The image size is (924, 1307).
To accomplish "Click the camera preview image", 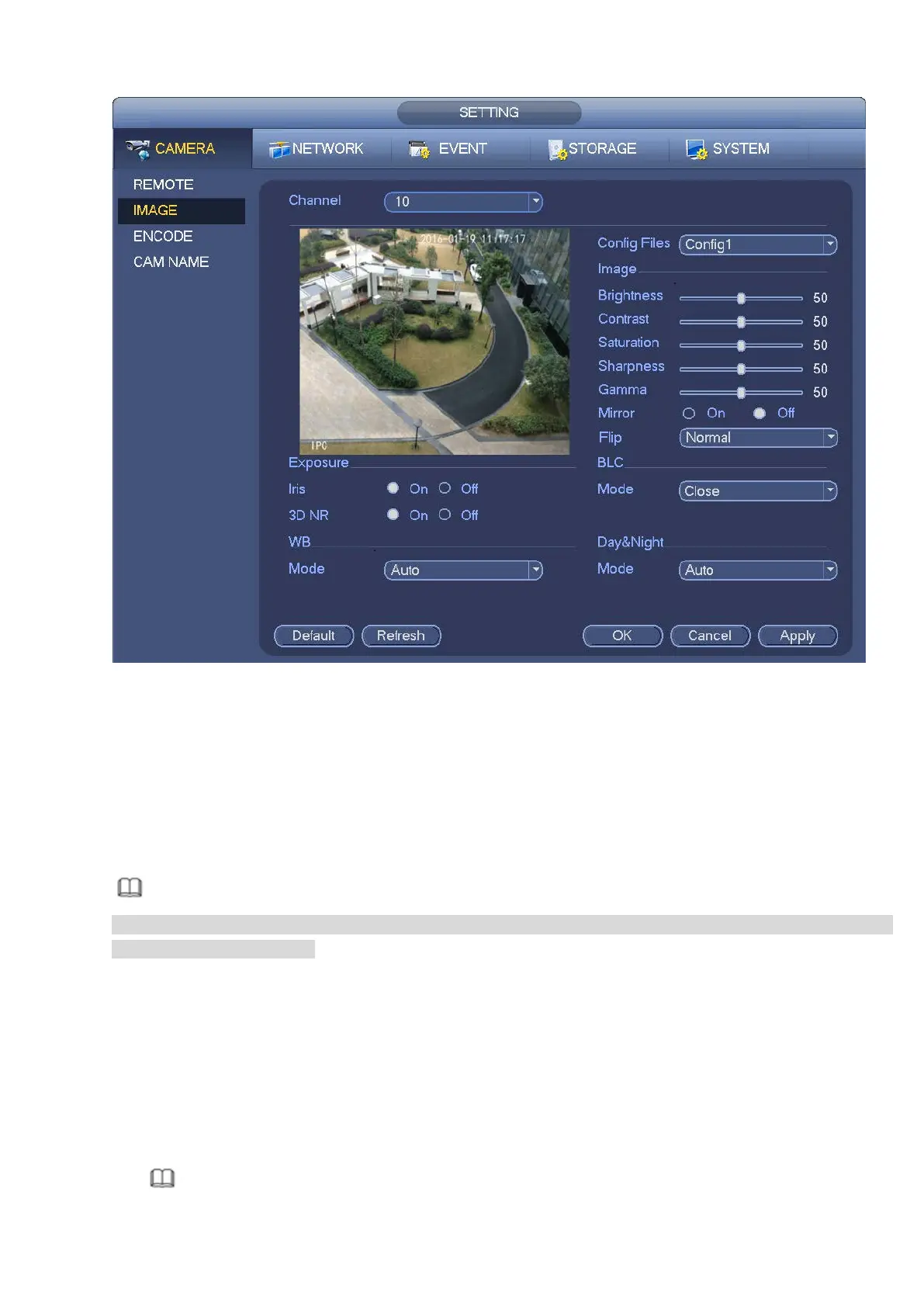I will pos(434,341).
